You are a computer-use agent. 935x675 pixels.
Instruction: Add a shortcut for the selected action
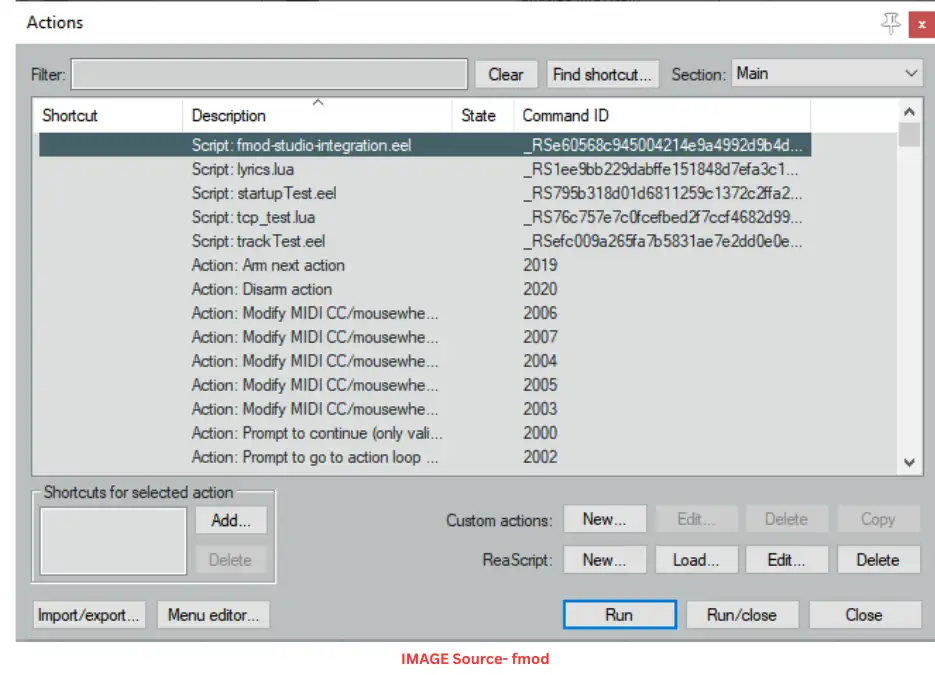point(230,520)
